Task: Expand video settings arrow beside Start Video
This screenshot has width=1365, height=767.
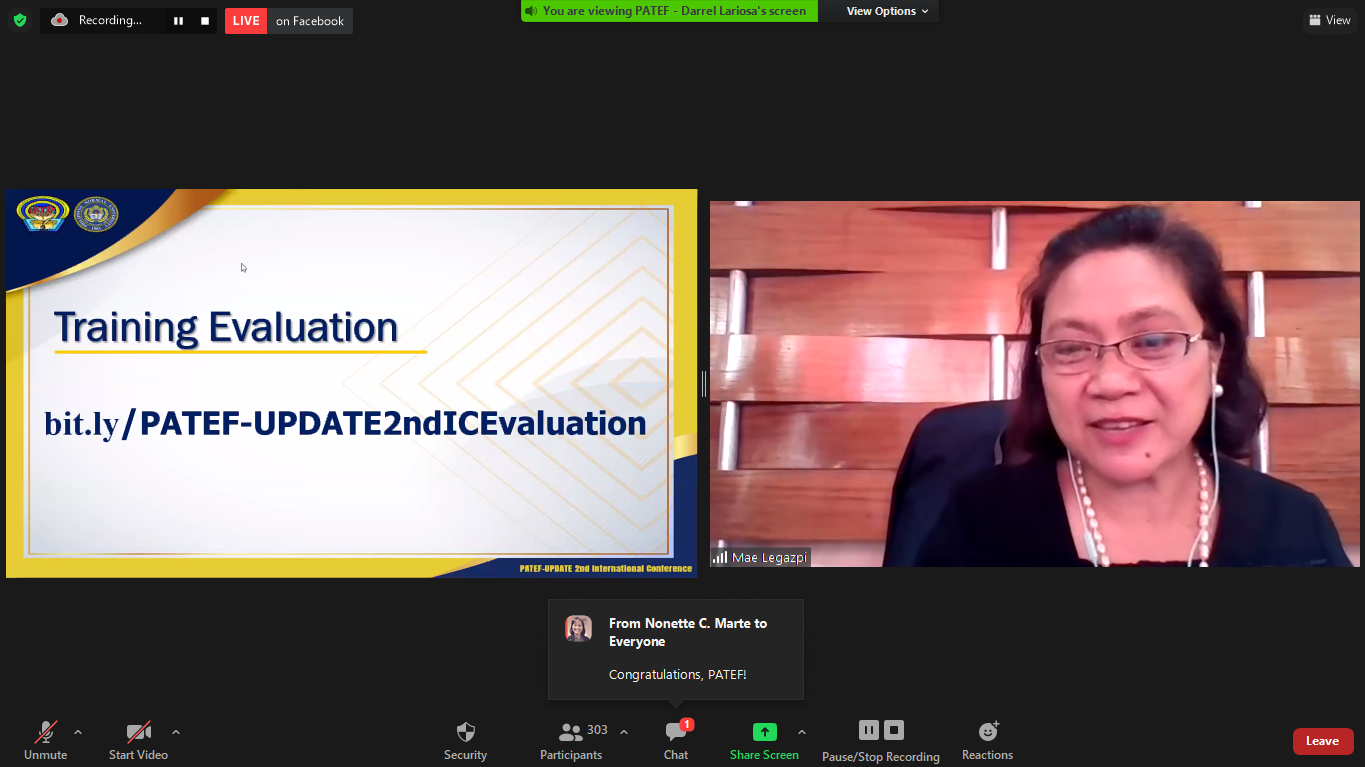Action: point(176,732)
